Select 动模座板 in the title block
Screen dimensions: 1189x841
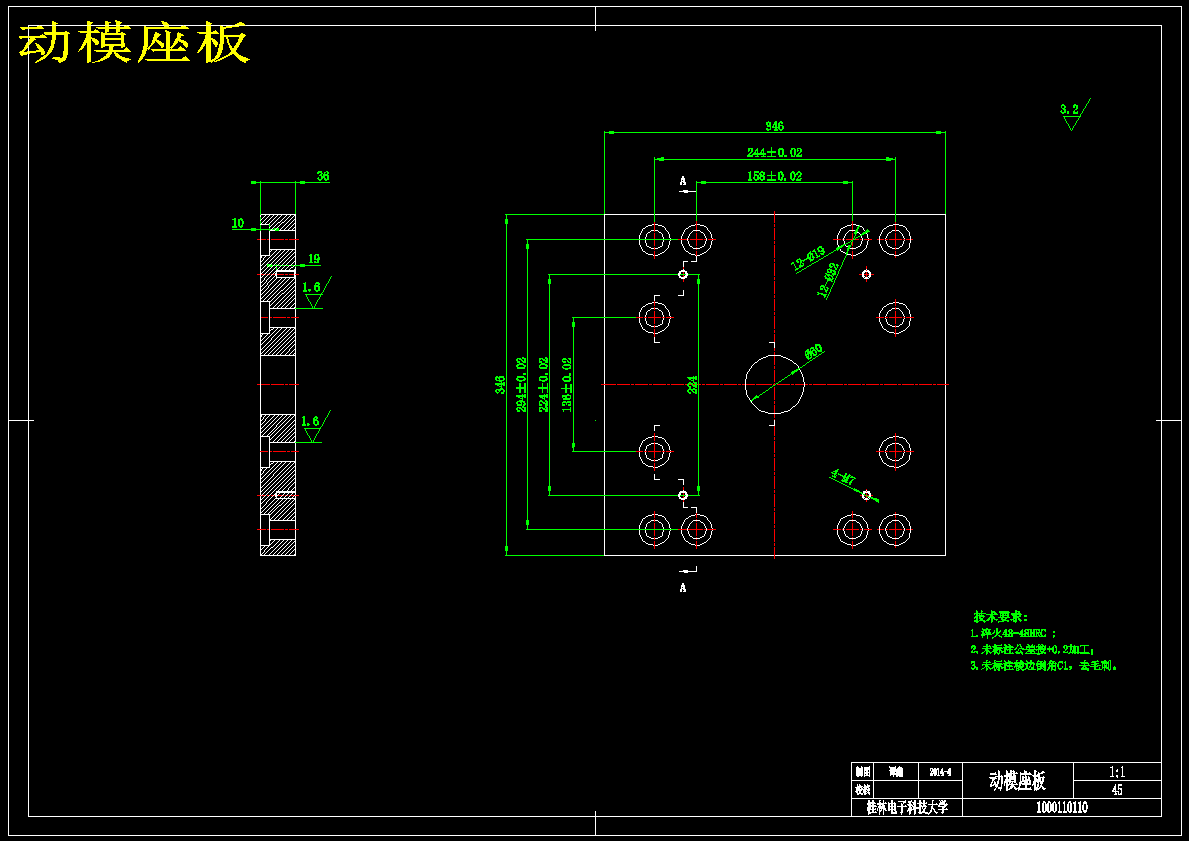pyautogui.click(x=1018, y=780)
